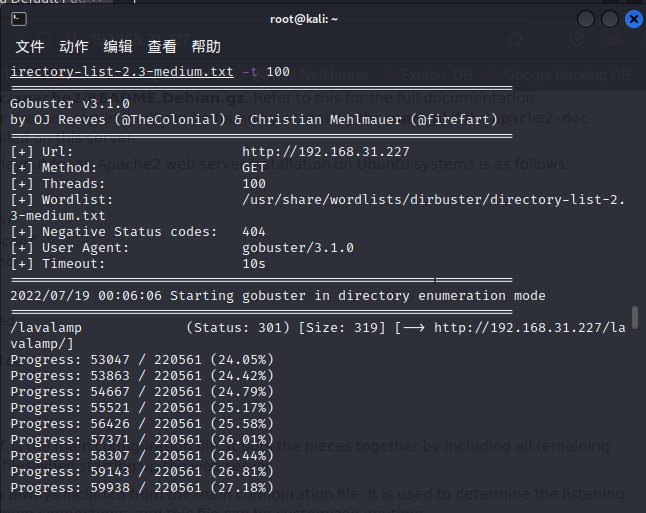
Task: Click the terminal maximize circle button
Action: point(610,19)
